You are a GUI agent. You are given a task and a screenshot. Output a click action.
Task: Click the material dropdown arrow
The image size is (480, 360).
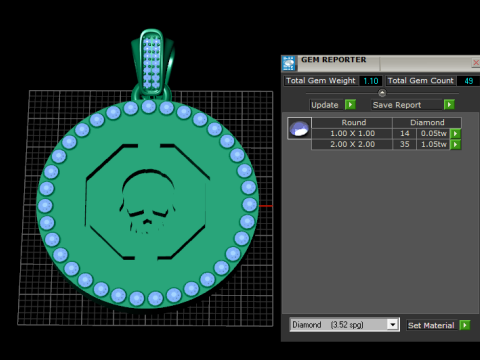click(393, 325)
